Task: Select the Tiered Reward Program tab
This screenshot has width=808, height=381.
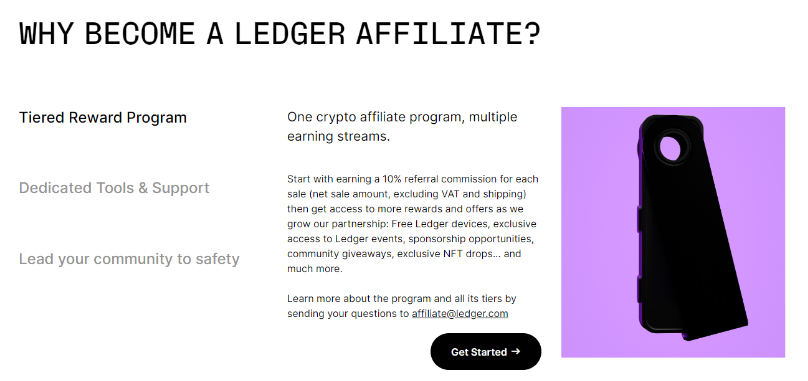Action: (103, 118)
